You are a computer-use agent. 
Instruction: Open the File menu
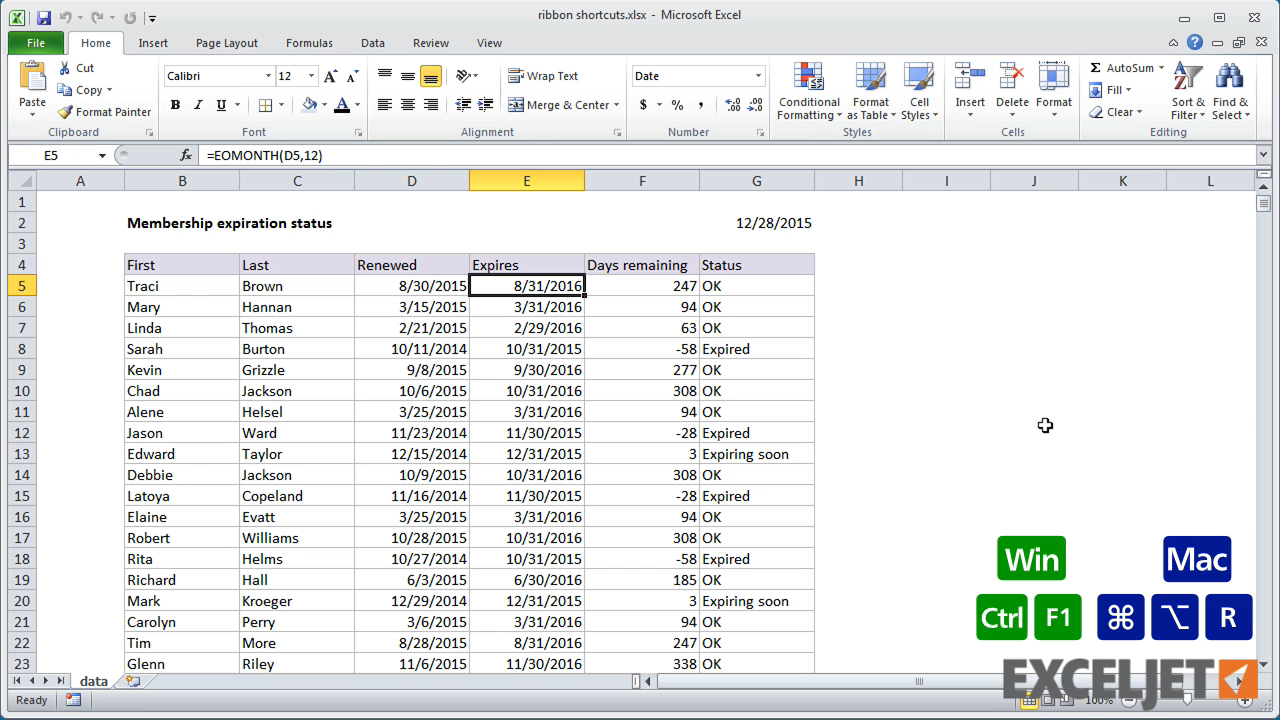click(35, 43)
